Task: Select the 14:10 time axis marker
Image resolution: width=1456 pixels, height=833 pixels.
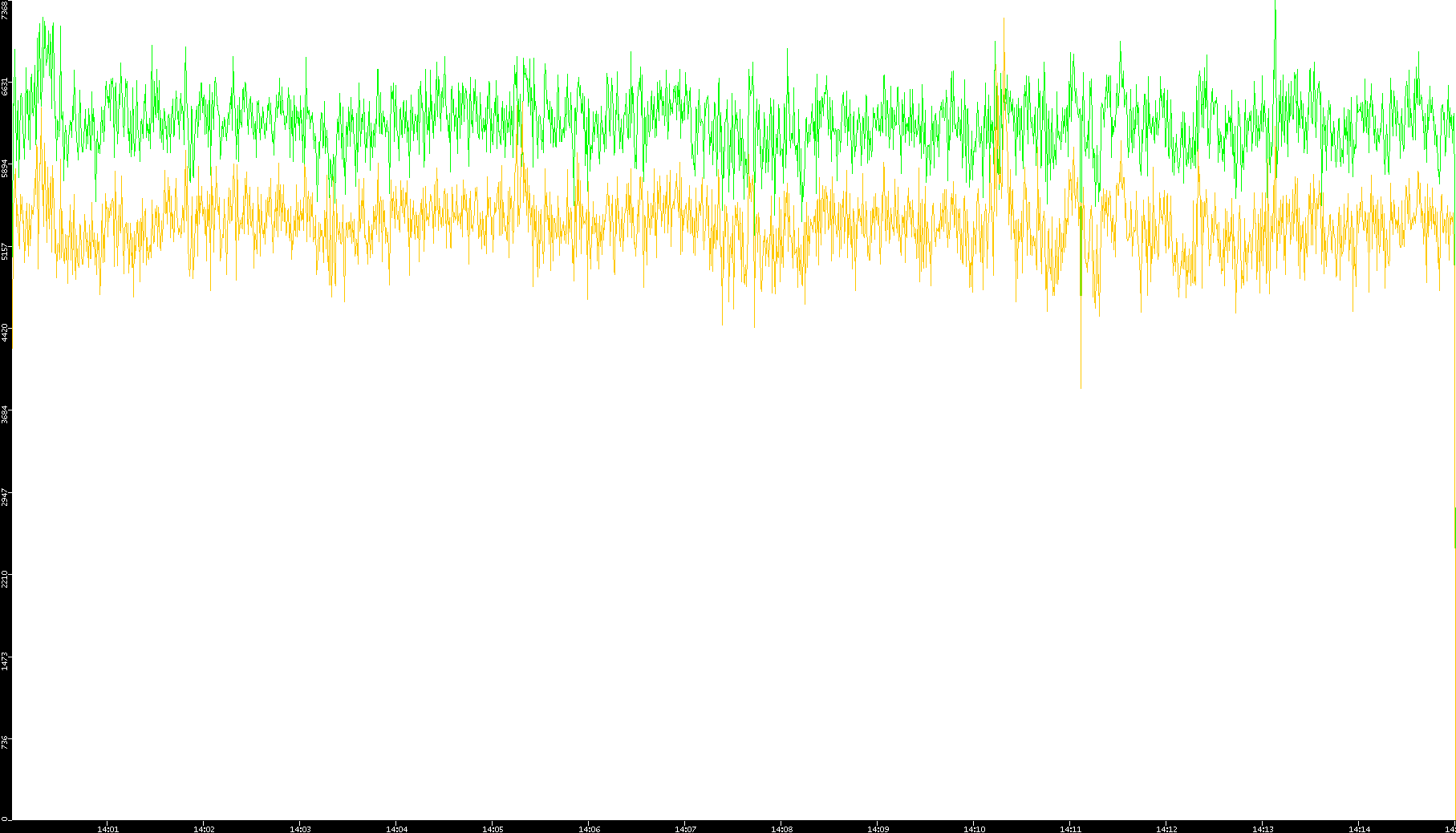Action: click(x=974, y=829)
